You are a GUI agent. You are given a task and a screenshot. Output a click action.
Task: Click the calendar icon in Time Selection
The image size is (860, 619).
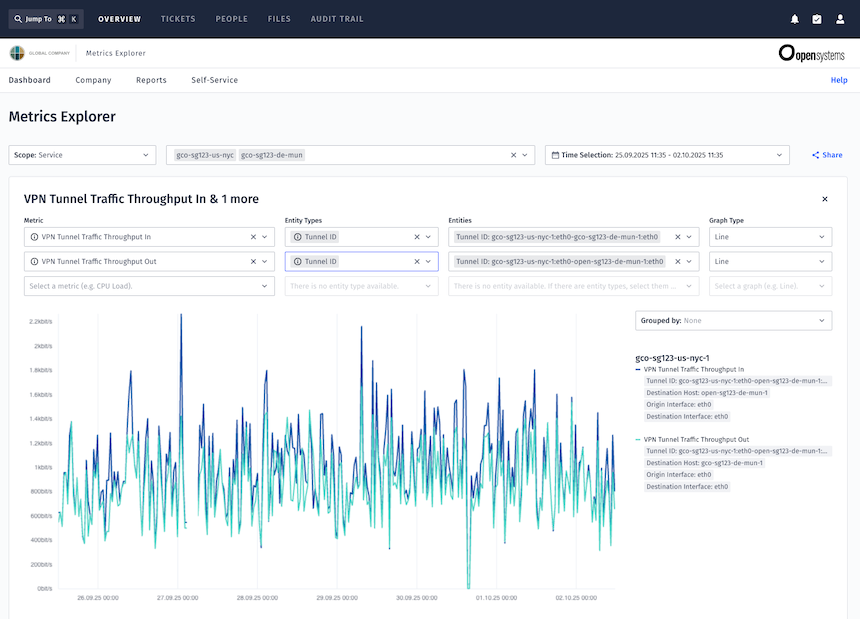556,155
